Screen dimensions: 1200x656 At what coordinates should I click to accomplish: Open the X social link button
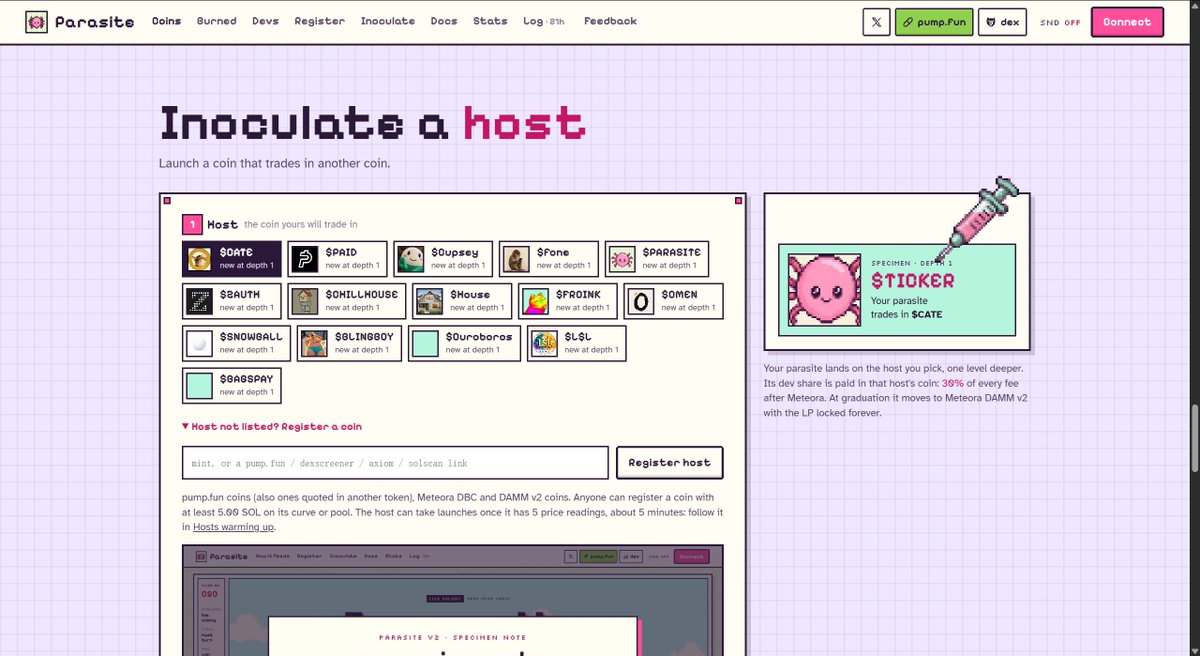pos(876,22)
